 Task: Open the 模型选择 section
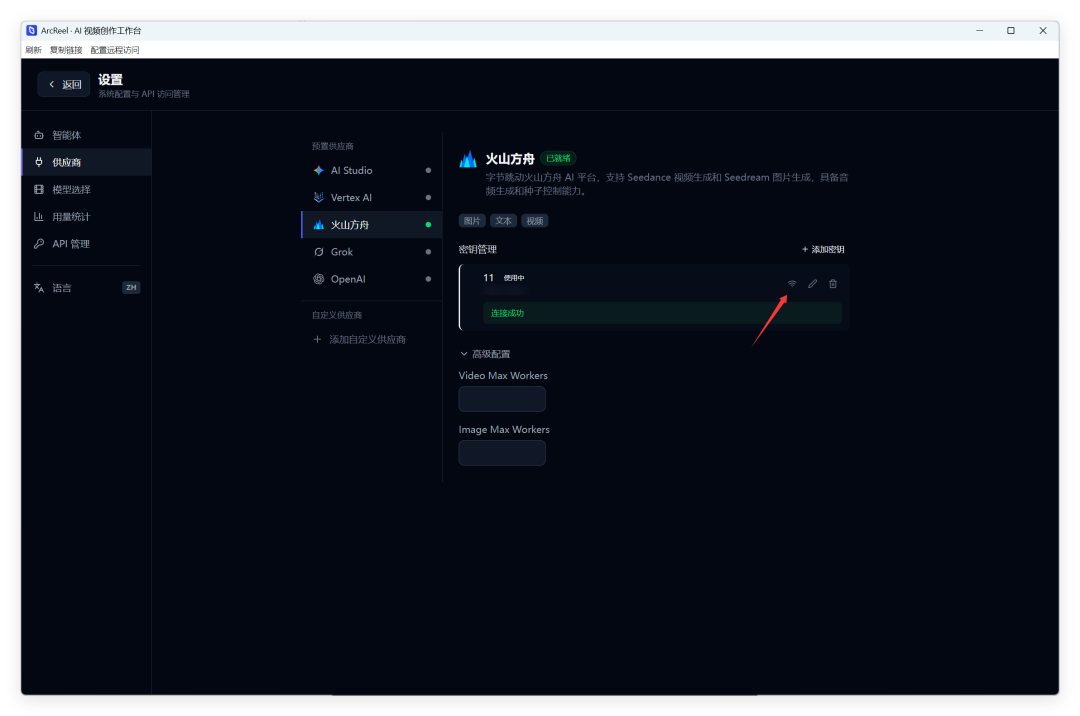[86, 189]
